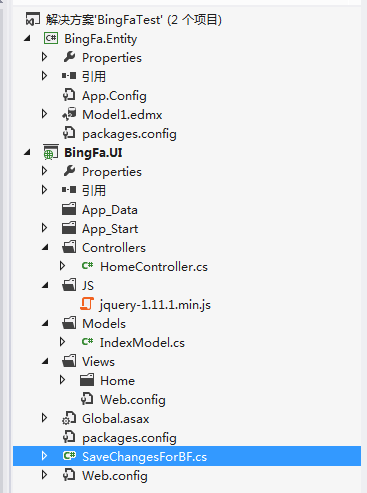
Task: Expand the root Web.config node
Action: [44, 475]
